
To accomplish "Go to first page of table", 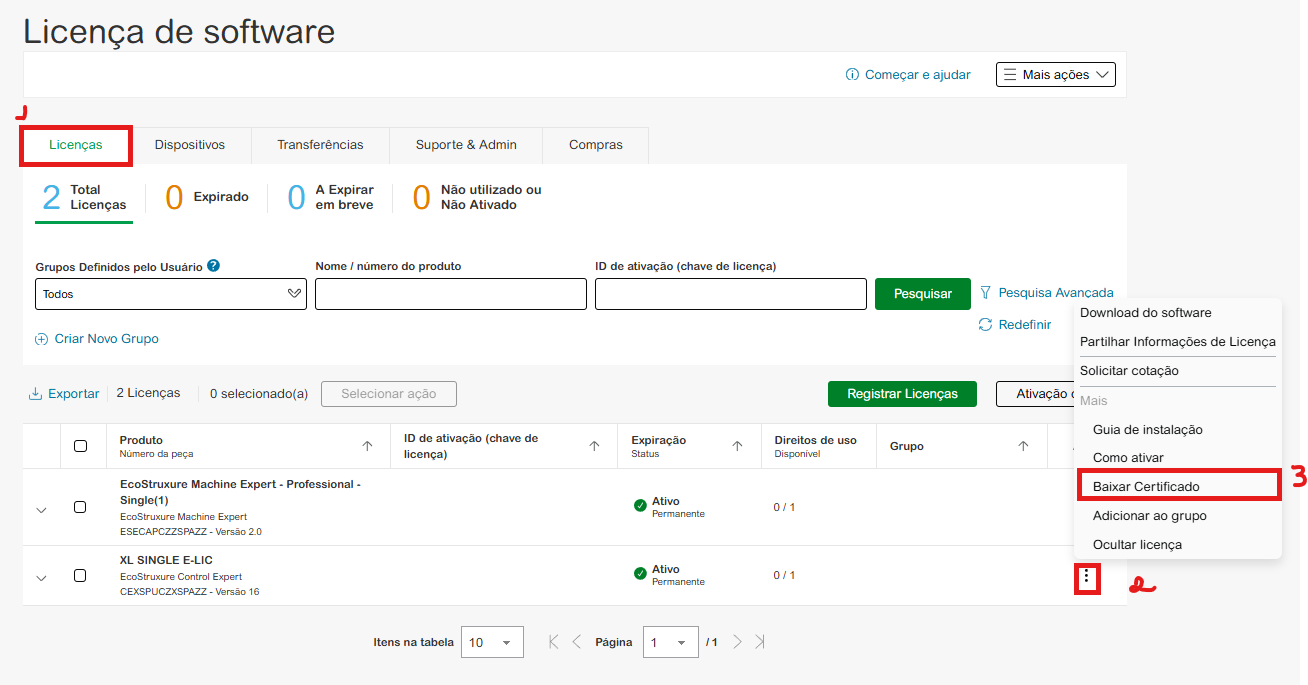I will pos(553,642).
